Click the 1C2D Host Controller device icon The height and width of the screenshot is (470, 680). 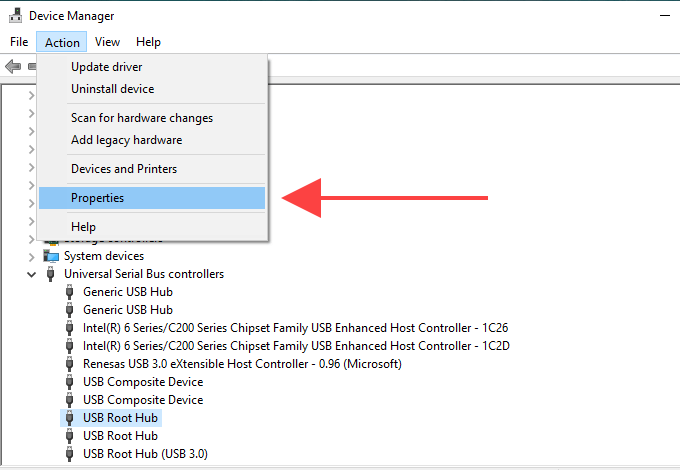69,346
